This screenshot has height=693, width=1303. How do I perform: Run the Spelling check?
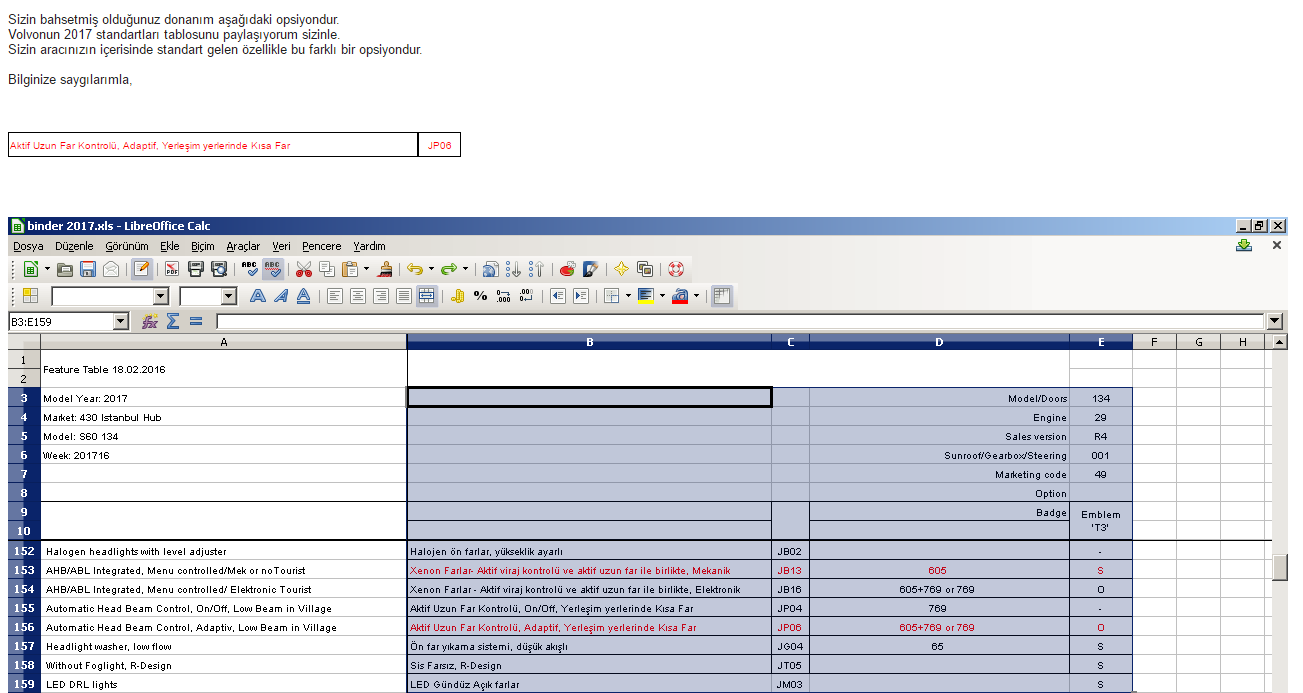point(250,269)
